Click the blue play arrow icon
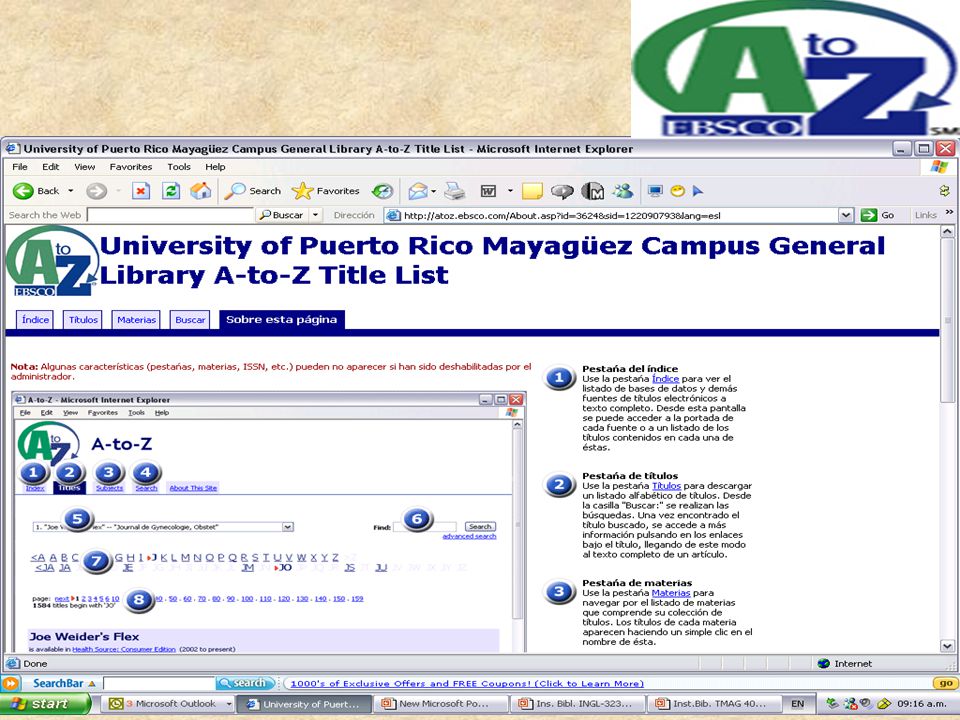The height and width of the screenshot is (720, 960). [697, 191]
